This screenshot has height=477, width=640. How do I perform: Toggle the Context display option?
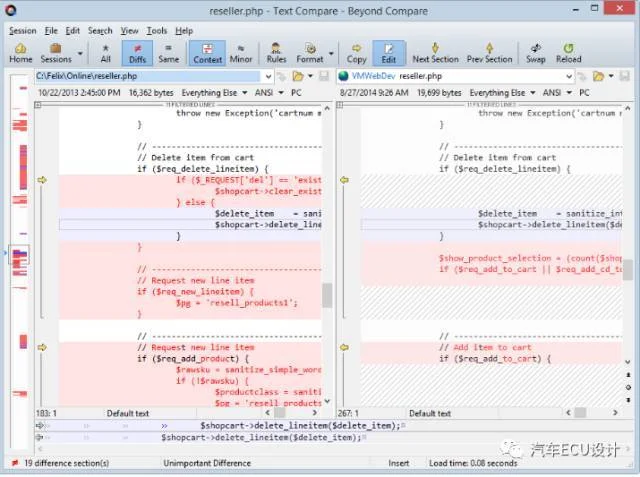(207, 53)
